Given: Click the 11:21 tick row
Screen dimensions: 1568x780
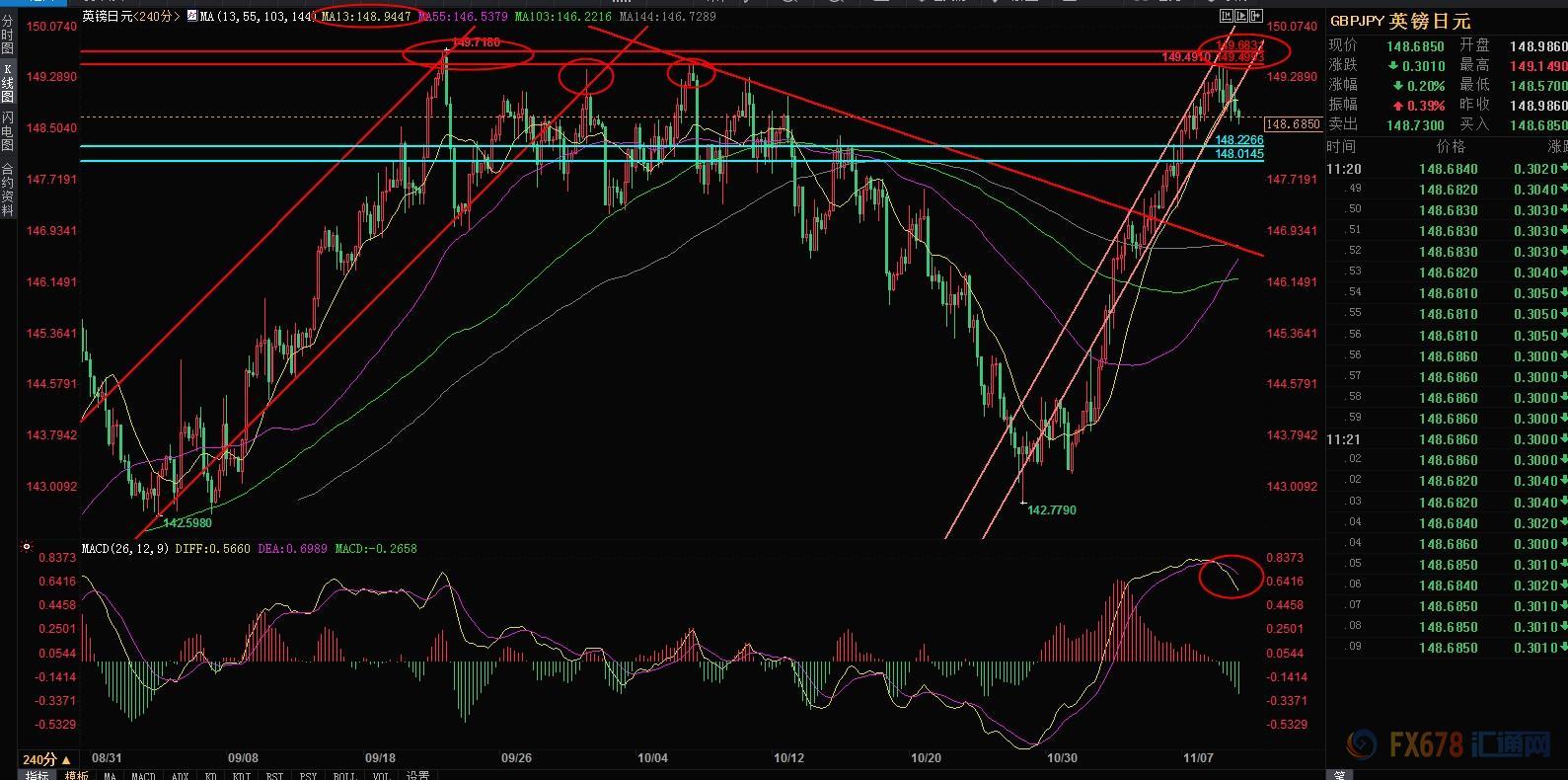Looking at the screenshot, I should [x=1447, y=439].
